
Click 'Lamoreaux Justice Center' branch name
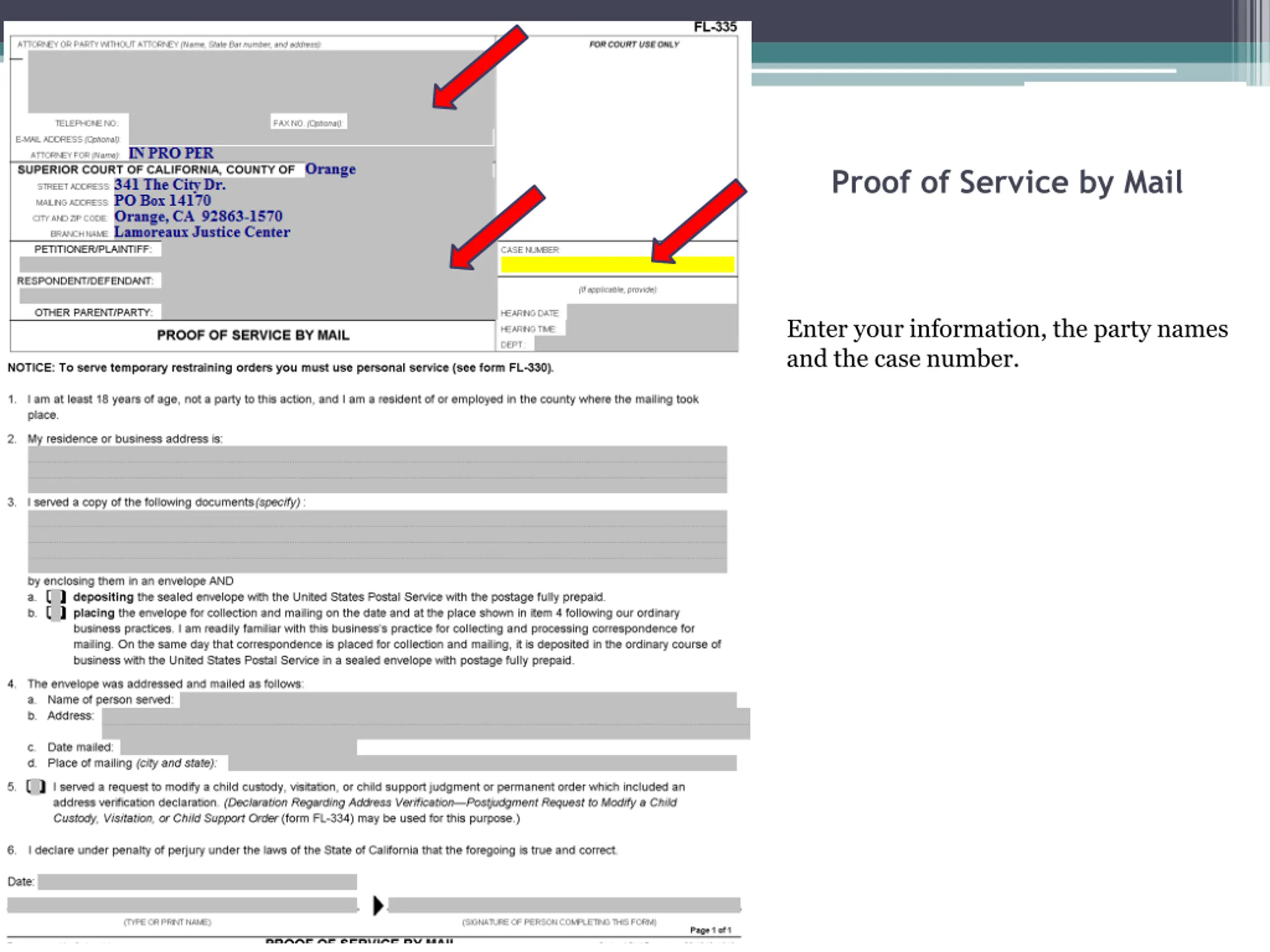[202, 232]
